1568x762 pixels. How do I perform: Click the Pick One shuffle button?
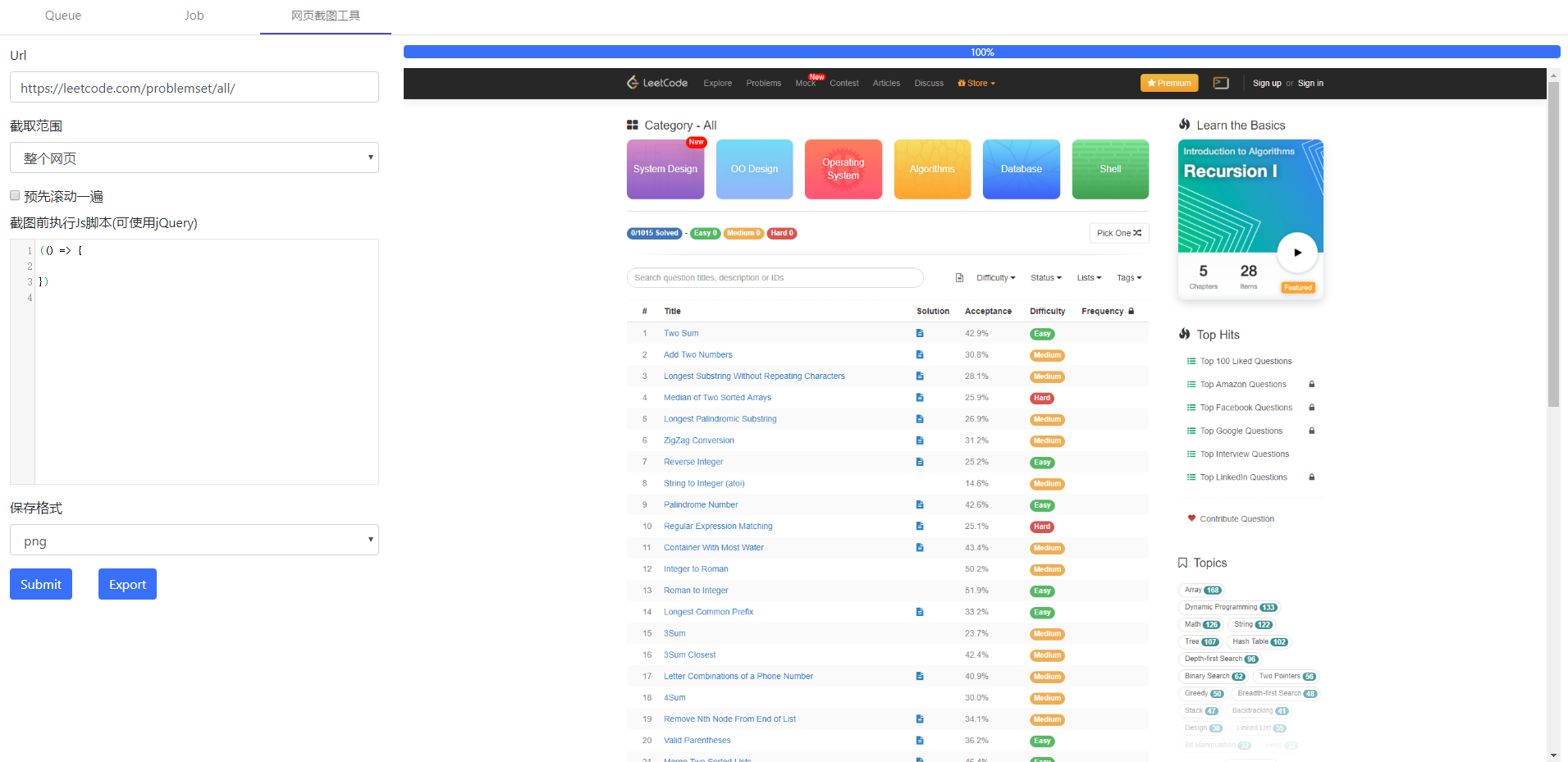click(x=1119, y=233)
